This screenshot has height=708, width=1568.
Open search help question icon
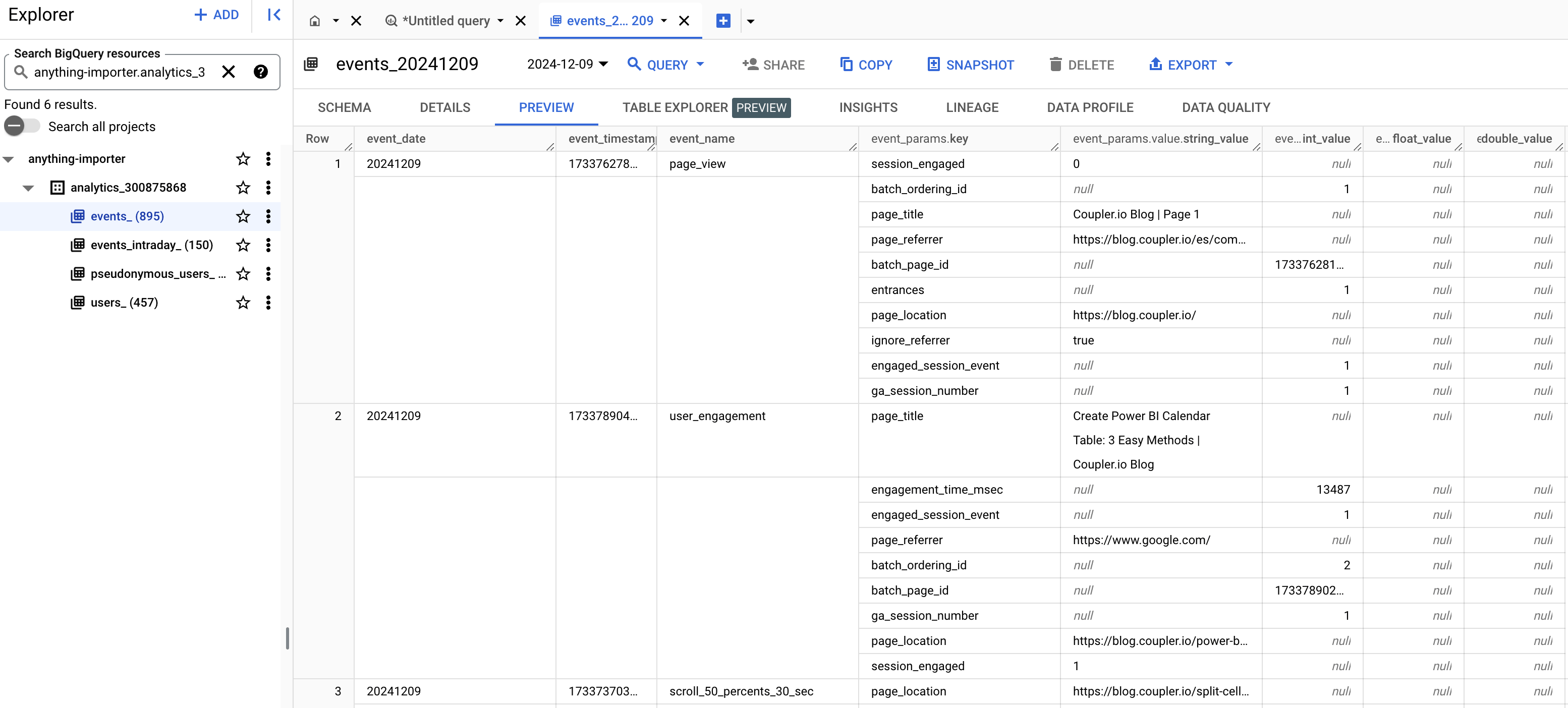pos(260,73)
